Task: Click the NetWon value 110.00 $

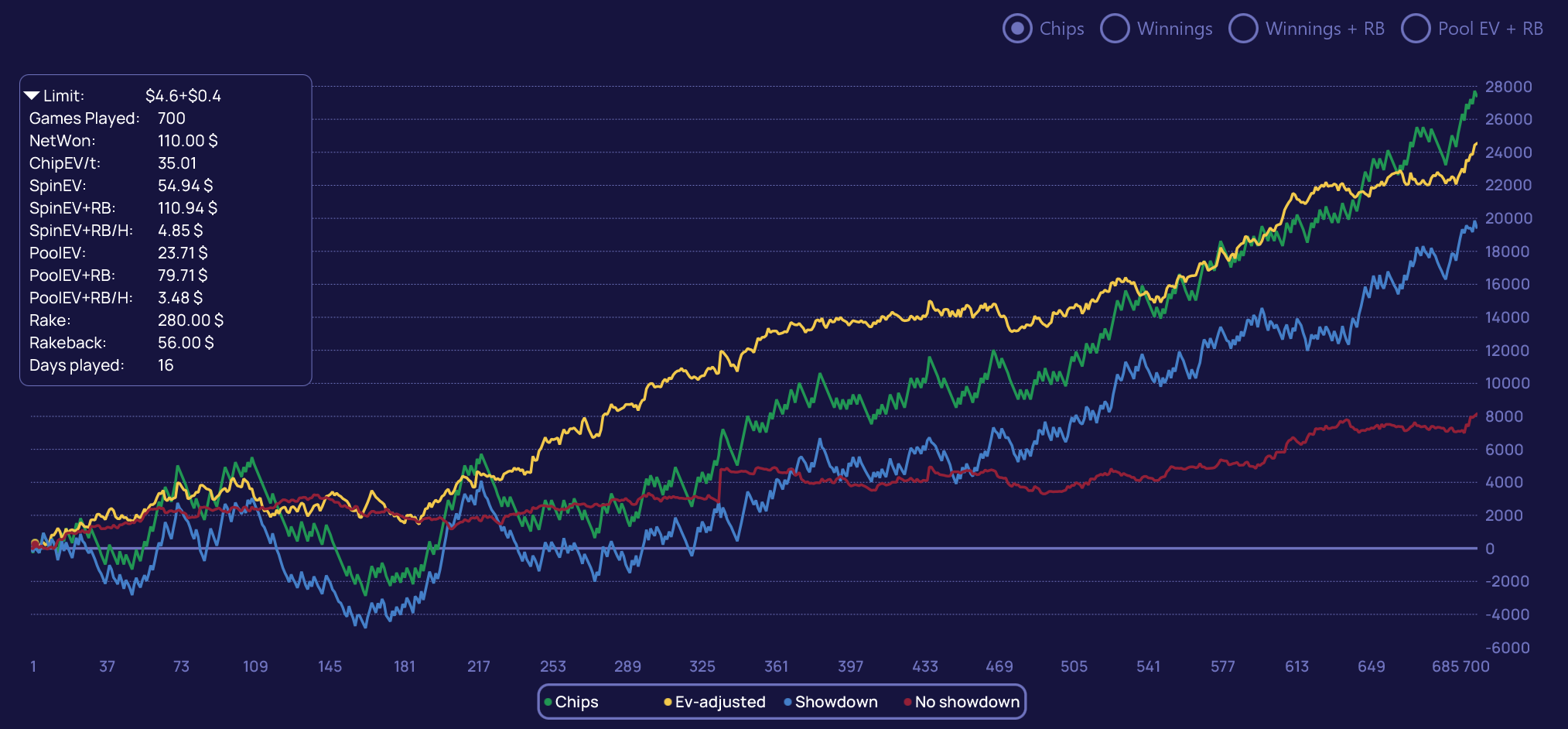Action: 188,141
